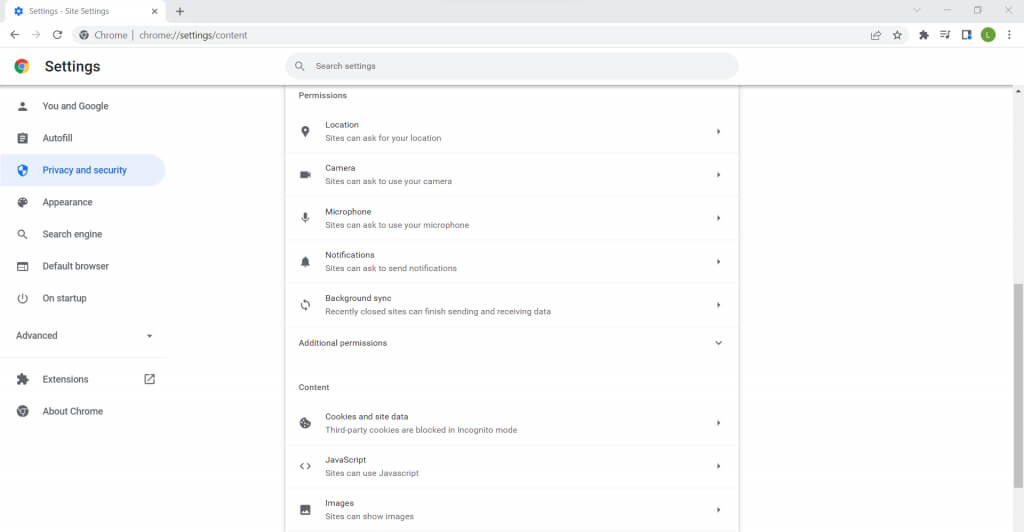This screenshot has height=532, width=1024.
Task: Click the browser reload icon
Action: point(57,35)
